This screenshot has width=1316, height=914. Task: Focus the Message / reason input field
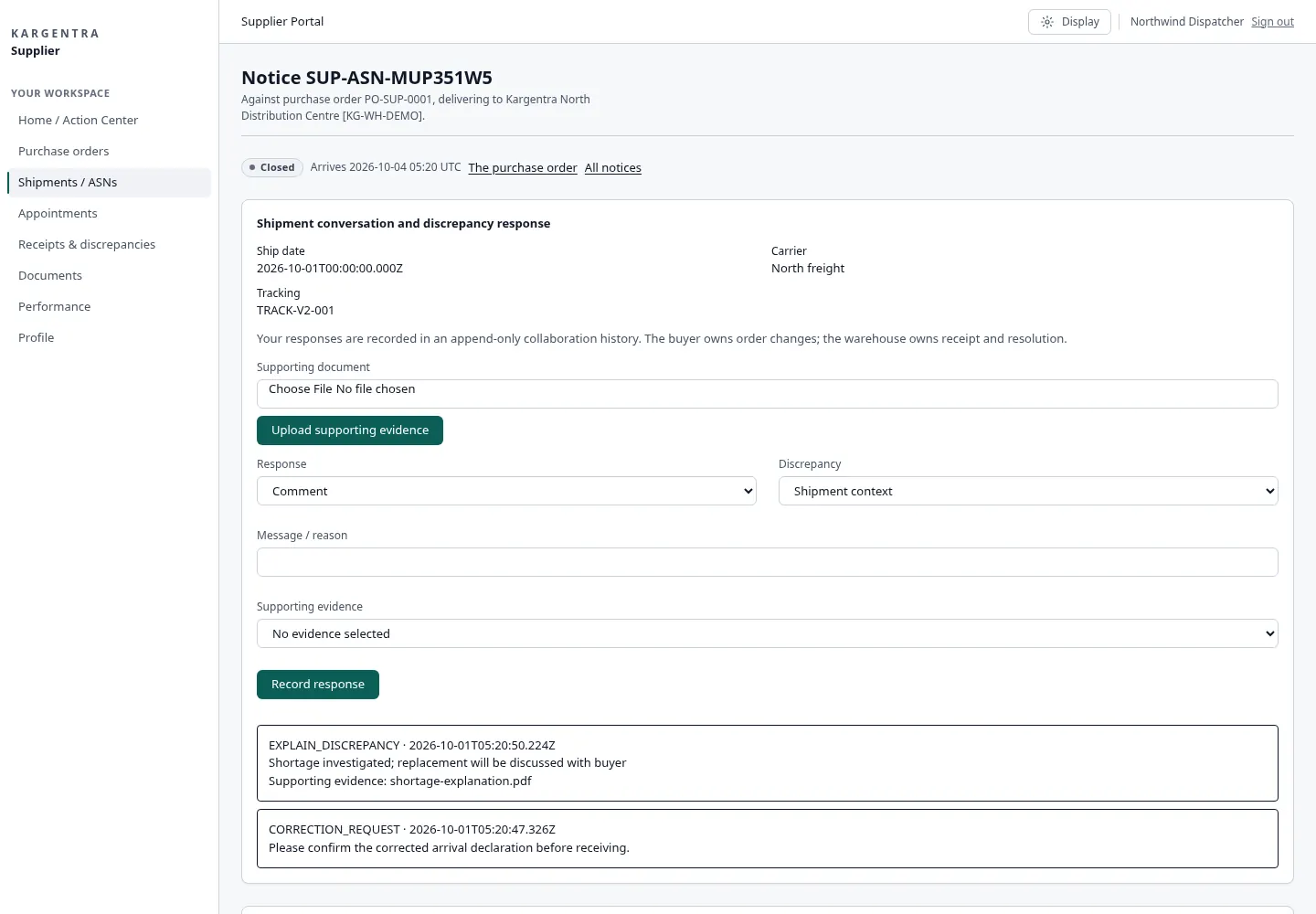(767, 562)
